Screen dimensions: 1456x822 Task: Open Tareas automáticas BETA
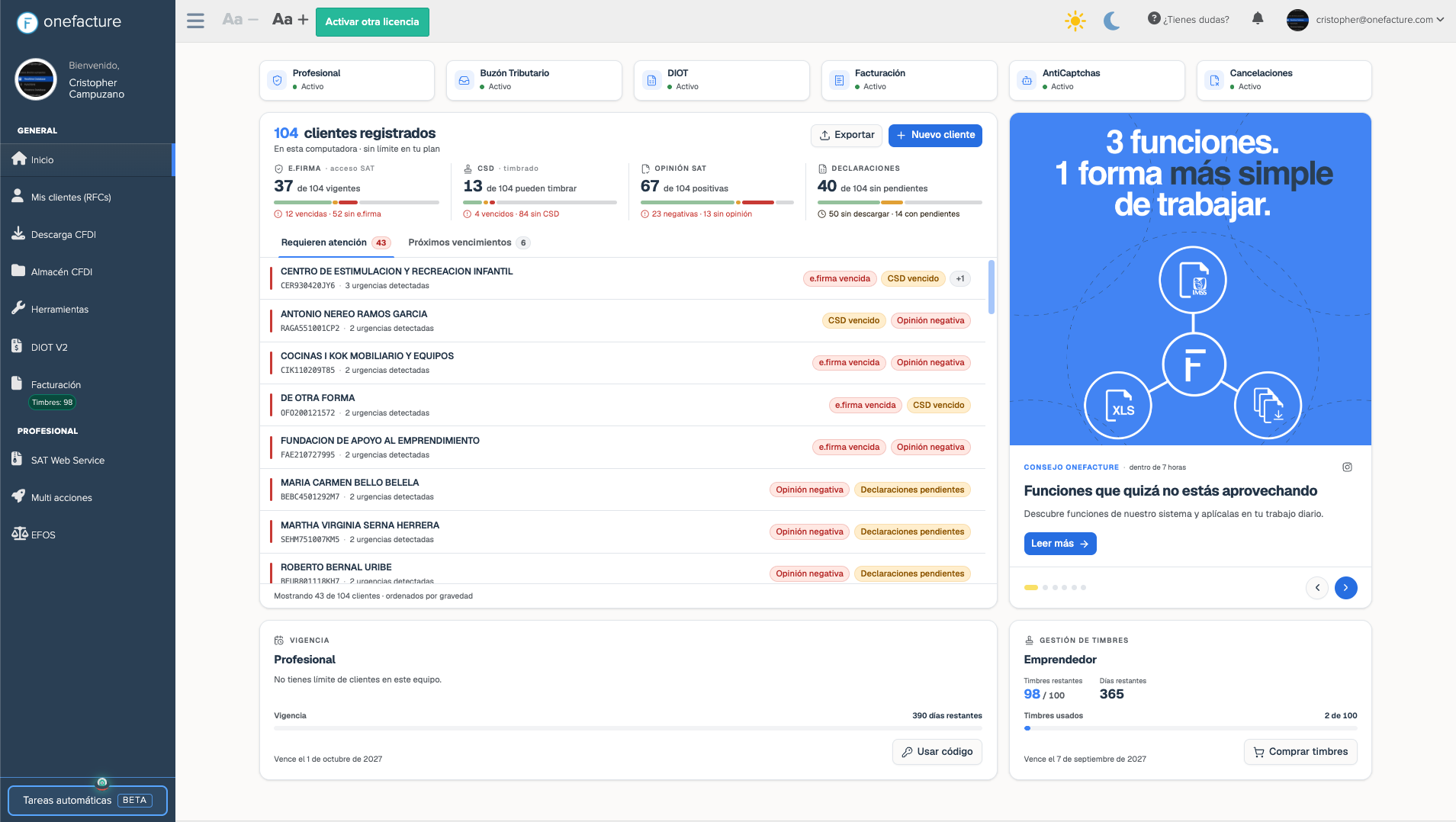pos(88,801)
